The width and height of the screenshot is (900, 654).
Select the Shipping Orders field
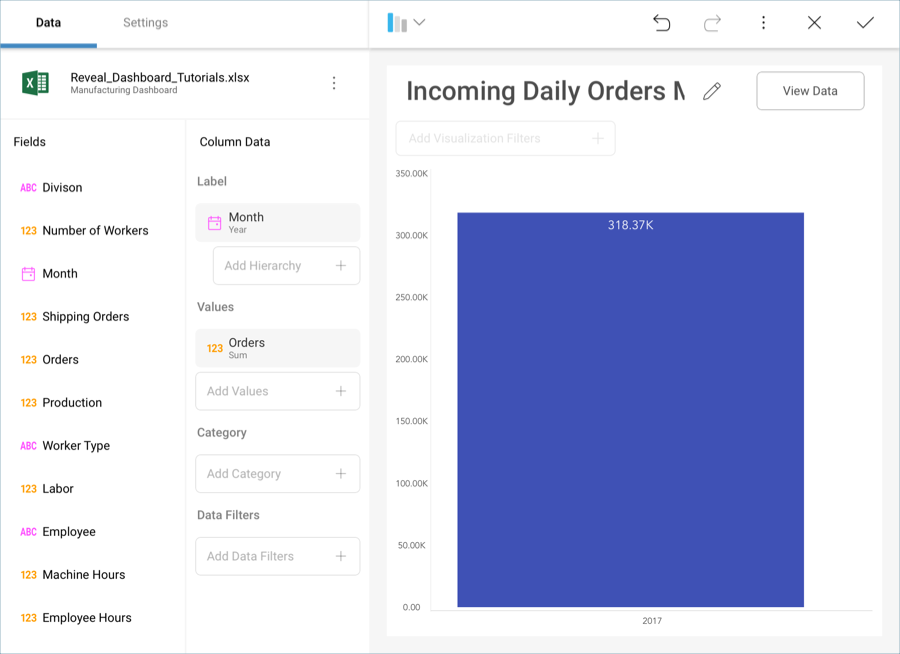tap(85, 317)
